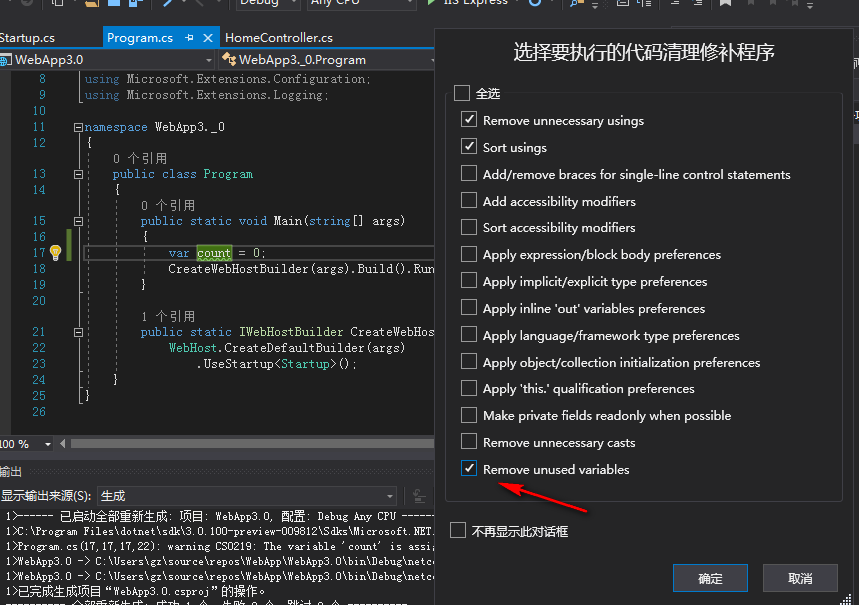Collapse the Main method block
The height and width of the screenshot is (605, 859).
(78, 221)
